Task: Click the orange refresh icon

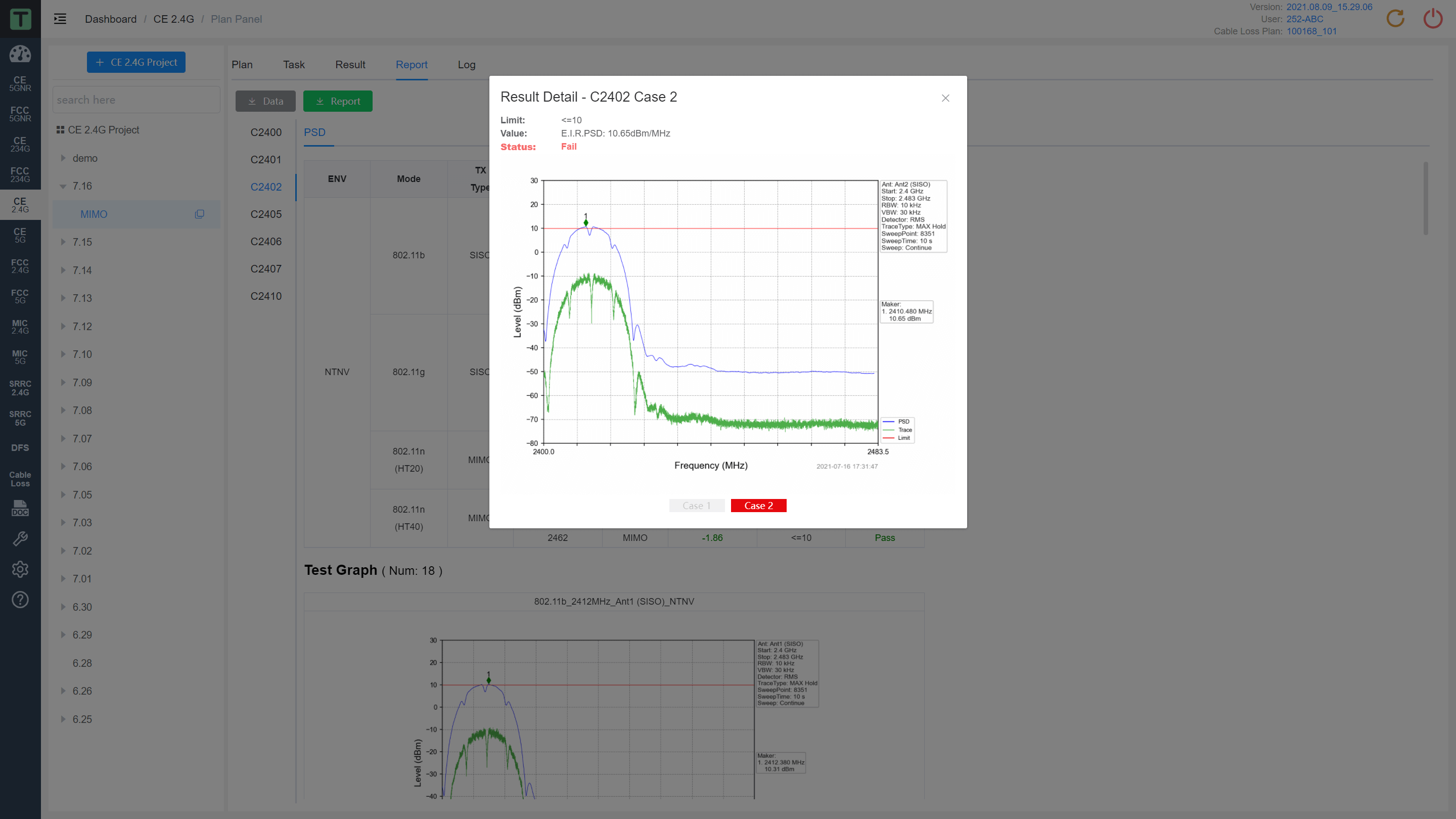Action: pos(1395,19)
